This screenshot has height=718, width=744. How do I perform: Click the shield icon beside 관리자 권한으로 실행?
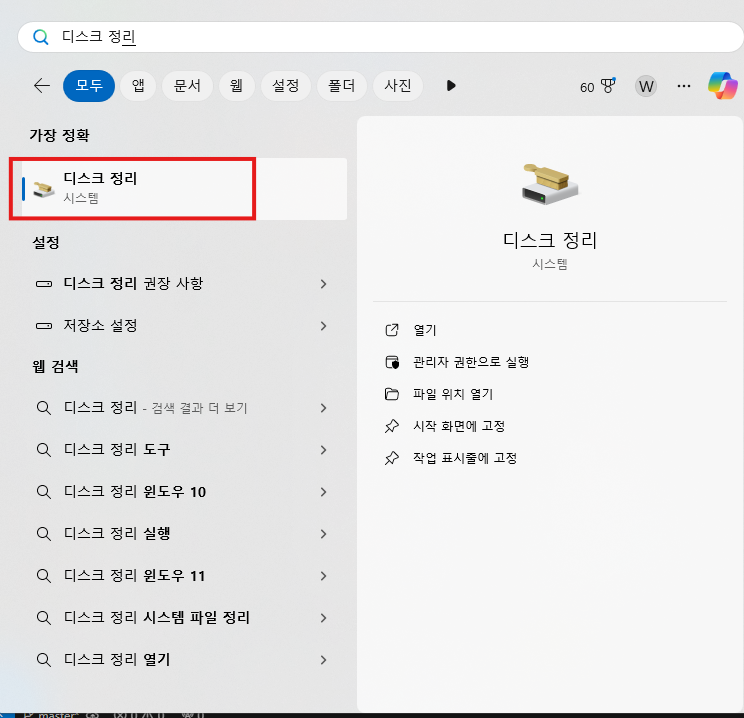[392, 363]
